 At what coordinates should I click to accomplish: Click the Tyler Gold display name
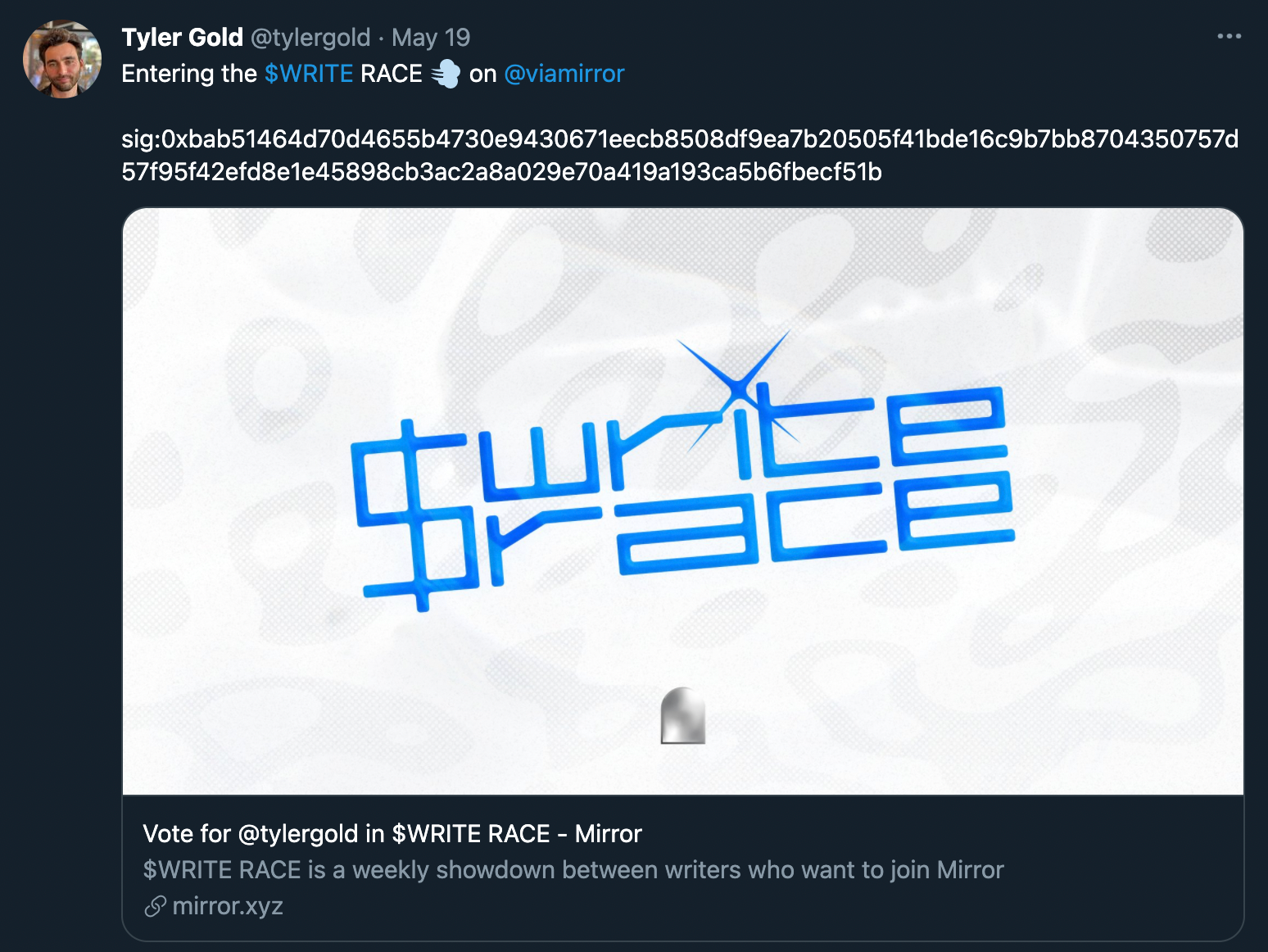click(182, 37)
